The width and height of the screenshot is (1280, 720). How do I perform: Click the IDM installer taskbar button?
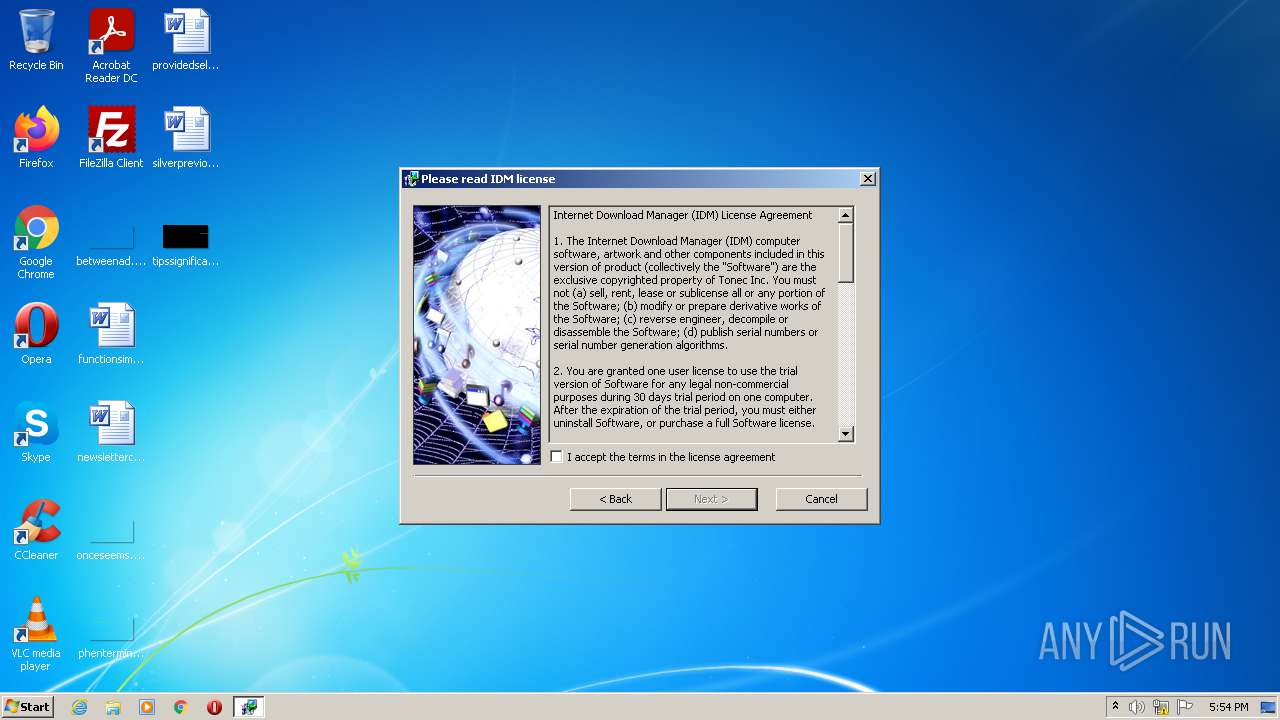(248, 707)
